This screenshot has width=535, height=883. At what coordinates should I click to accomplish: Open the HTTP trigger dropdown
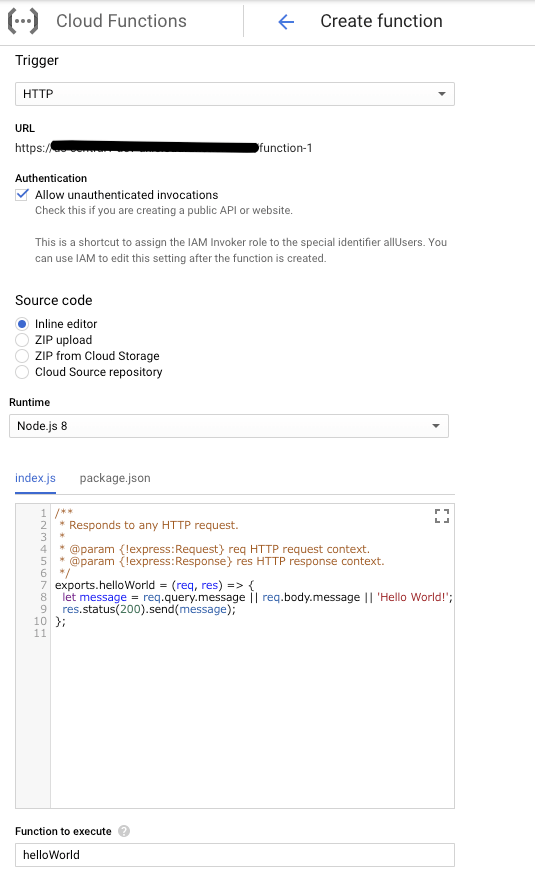click(235, 94)
